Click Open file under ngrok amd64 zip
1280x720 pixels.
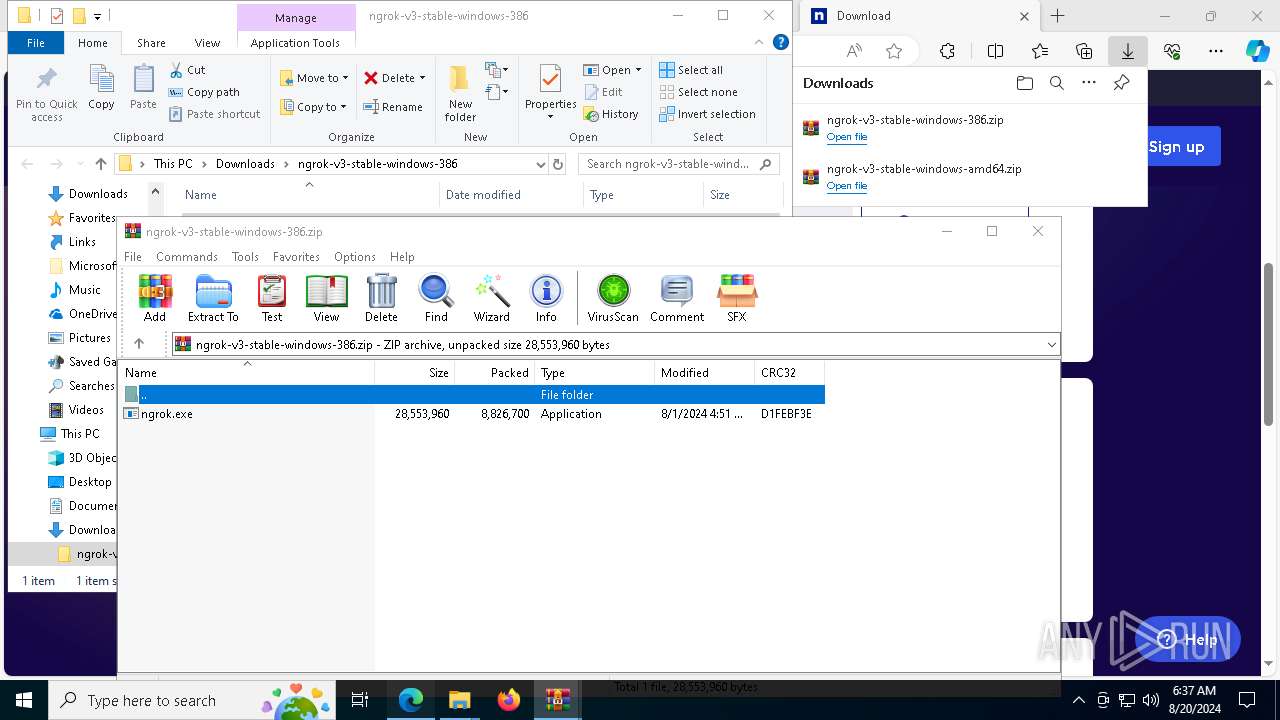[x=847, y=186]
